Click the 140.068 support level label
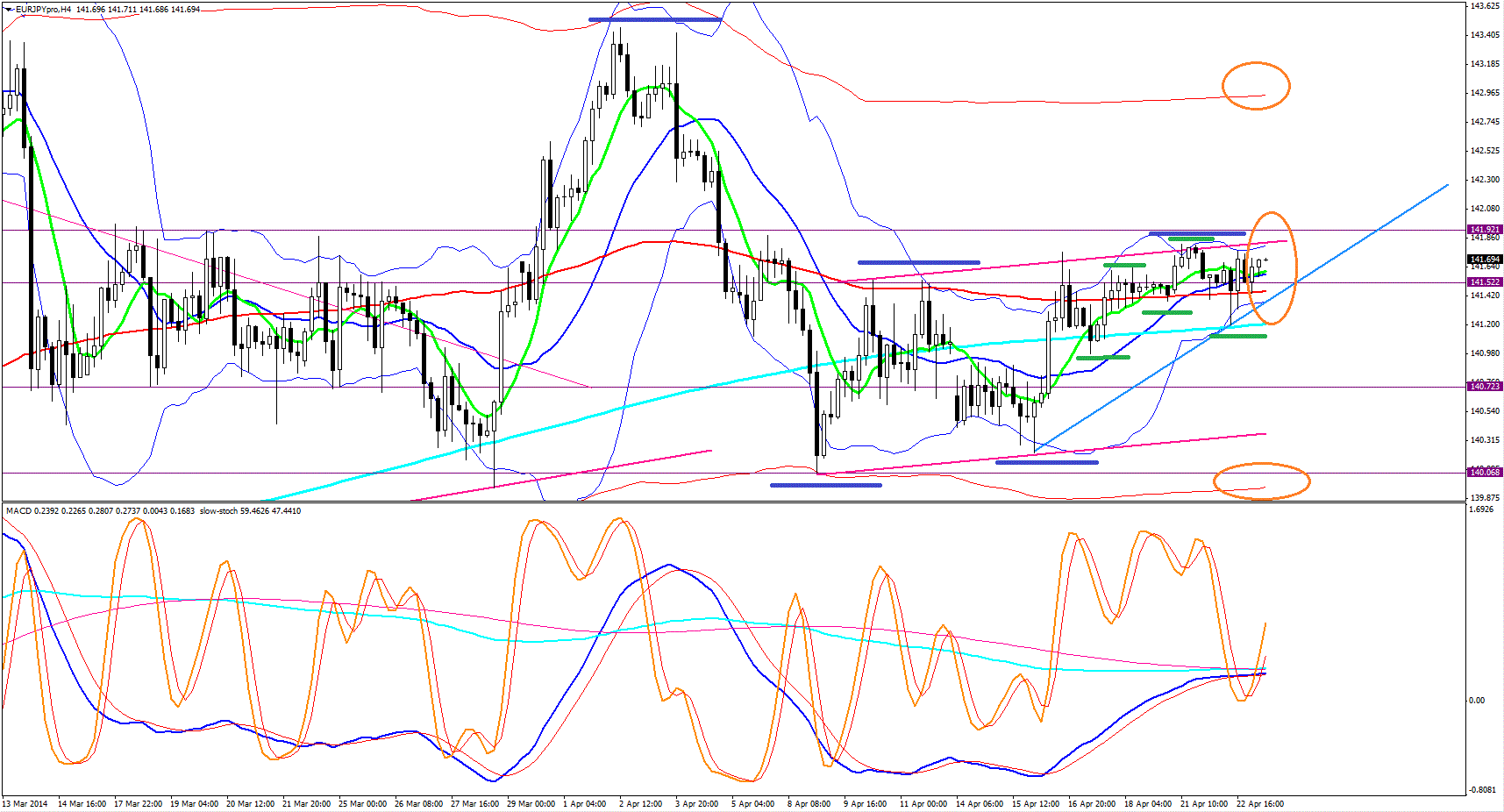 click(x=1484, y=473)
